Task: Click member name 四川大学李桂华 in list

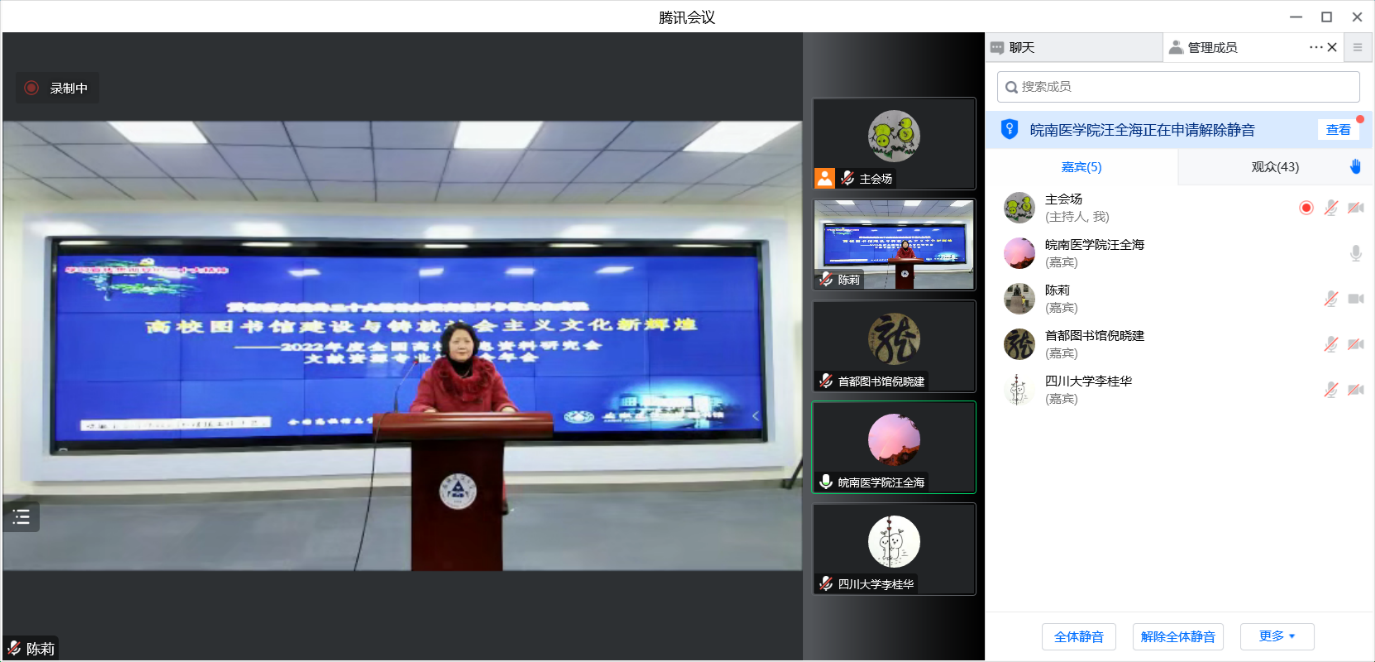Action: pos(1088,381)
